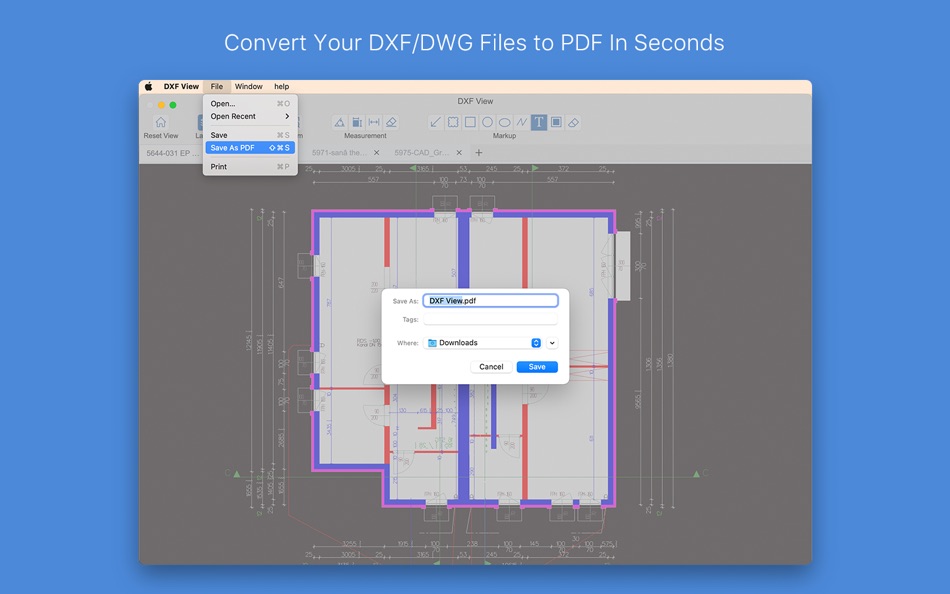
Task: Select the angle measurement tool
Action: click(339, 122)
